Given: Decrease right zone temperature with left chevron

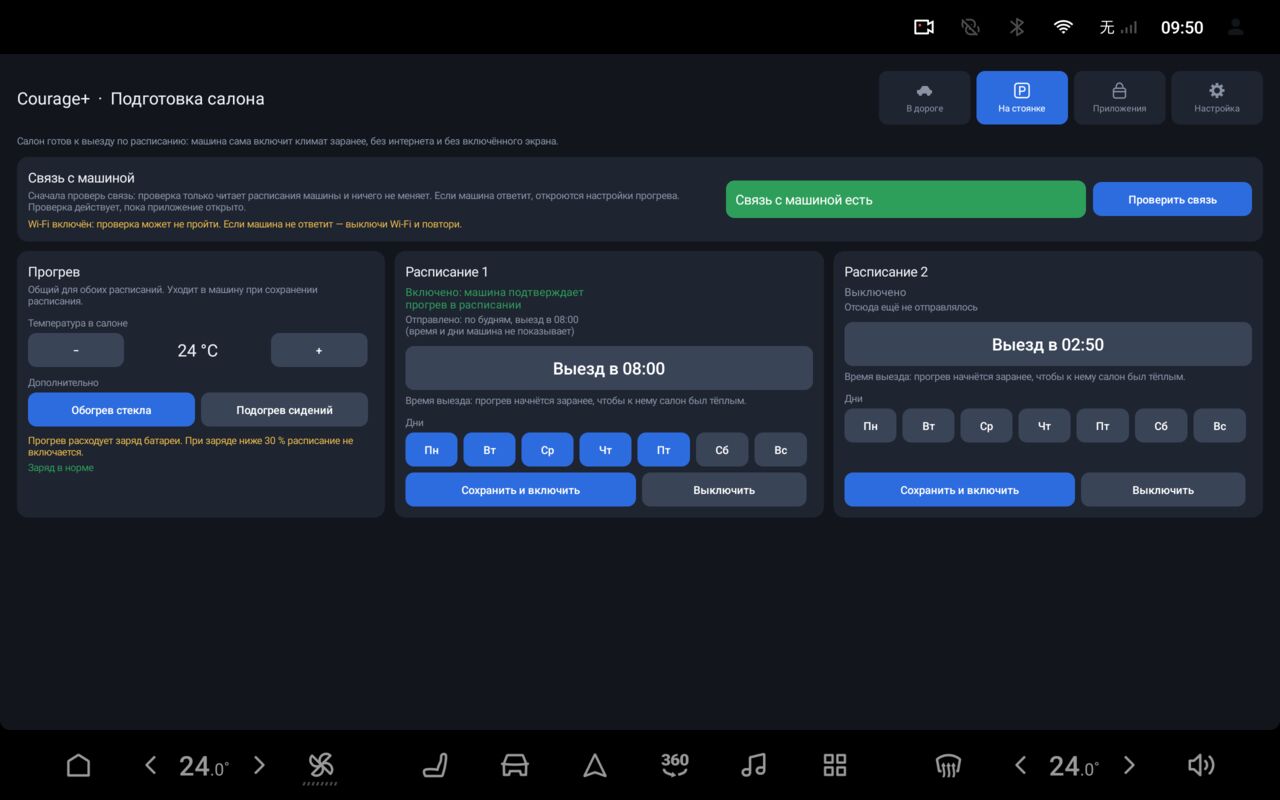Looking at the screenshot, I should point(1020,766).
